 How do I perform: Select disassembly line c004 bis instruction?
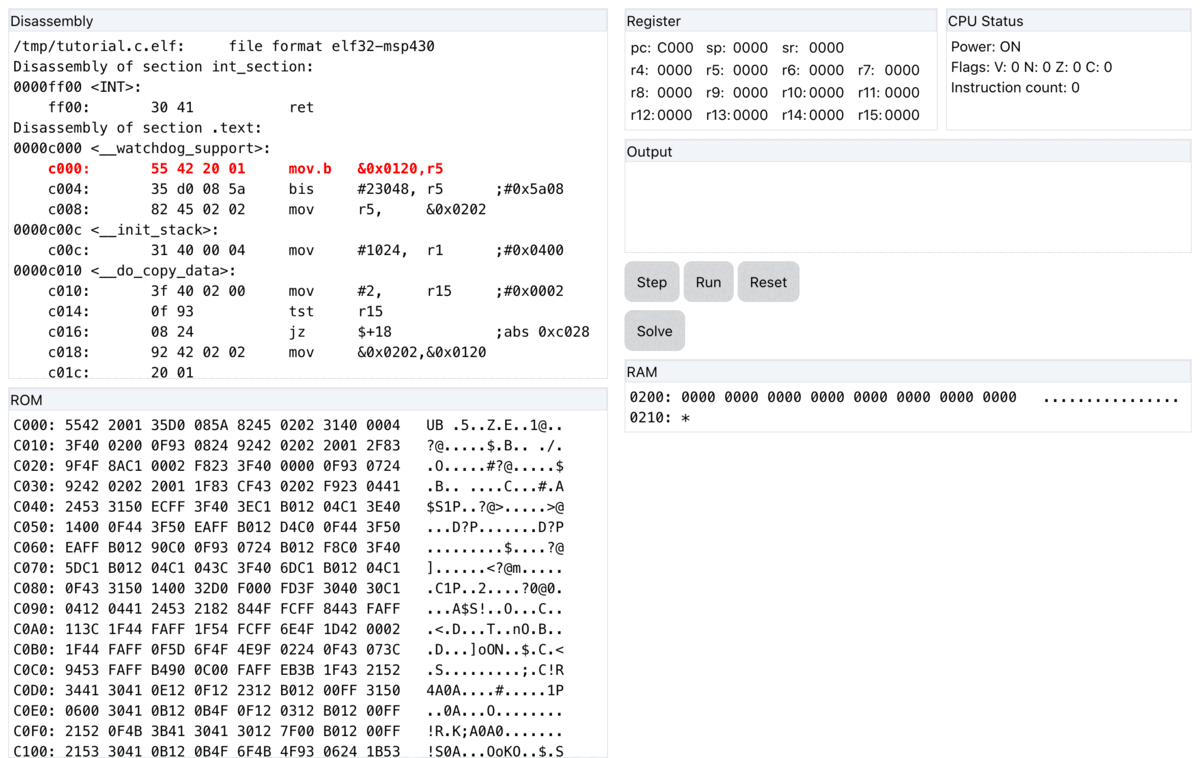click(305, 189)
